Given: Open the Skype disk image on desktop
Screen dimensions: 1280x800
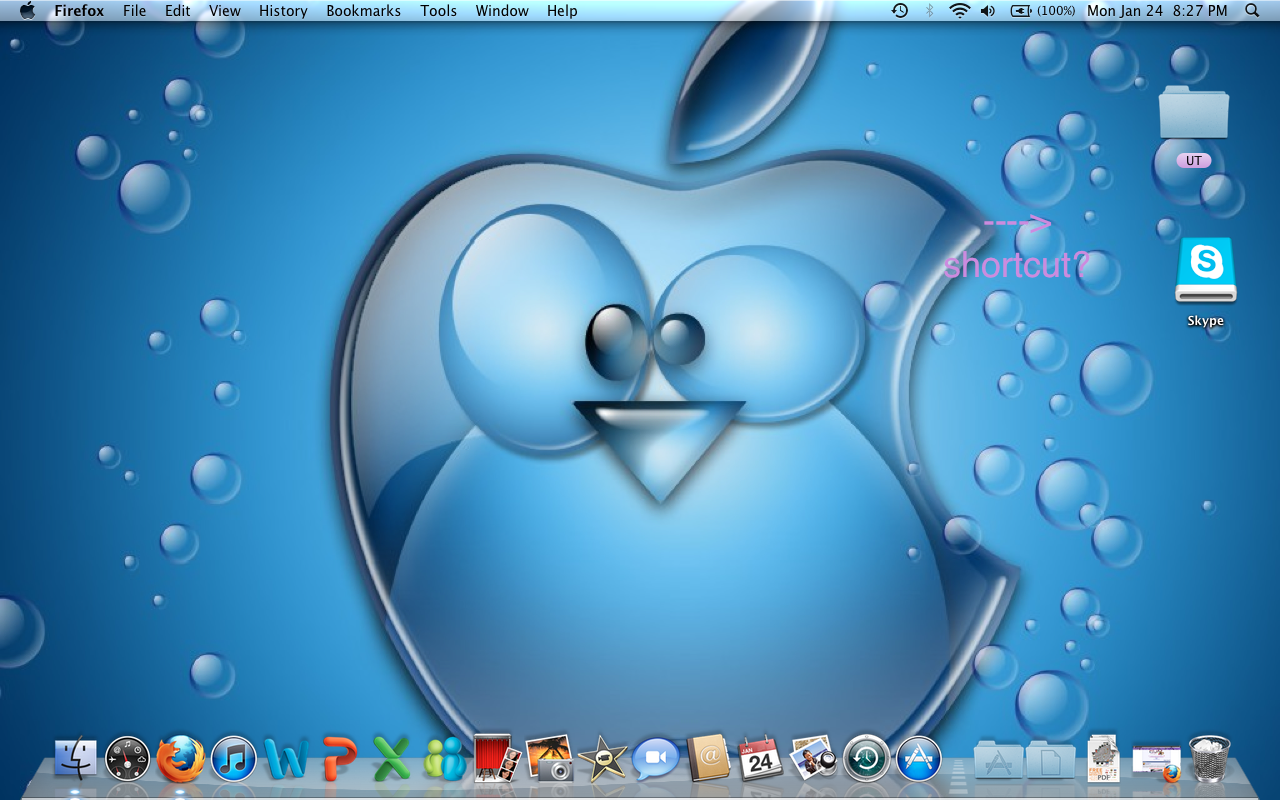Looking at the screenshot, I should coord(1206,270).
